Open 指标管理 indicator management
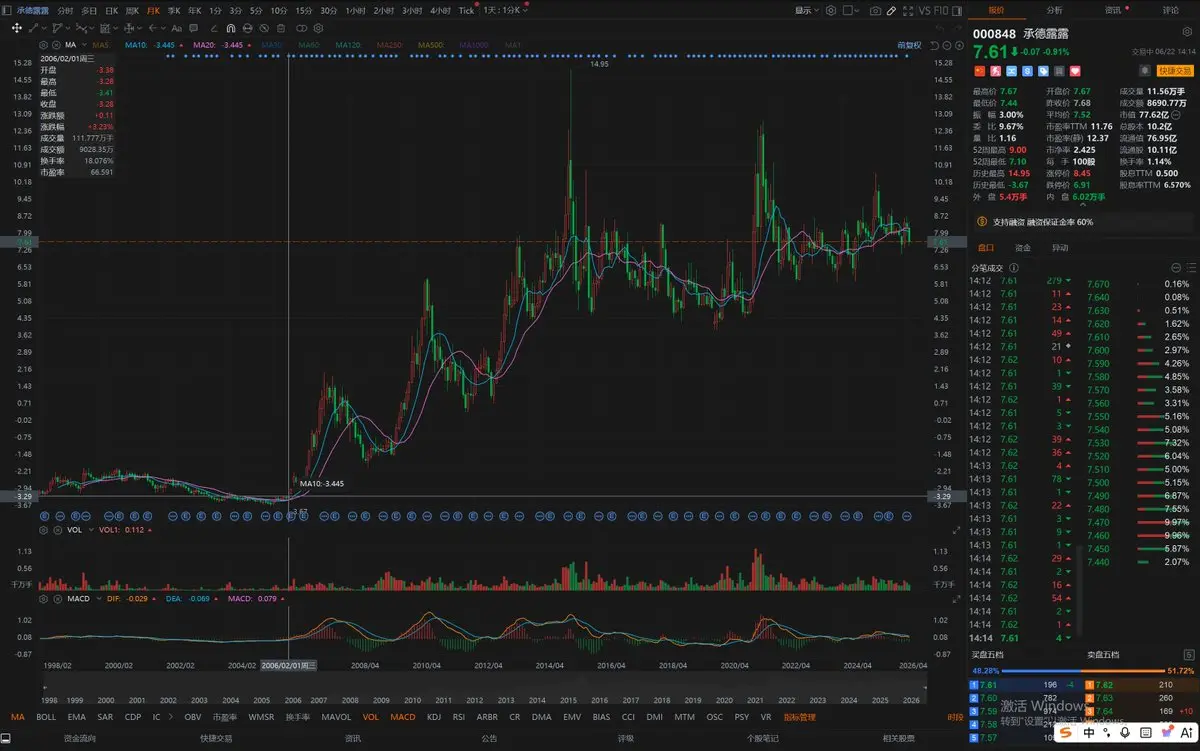Viewport: 1200px width, 751px height. point(800,717)
